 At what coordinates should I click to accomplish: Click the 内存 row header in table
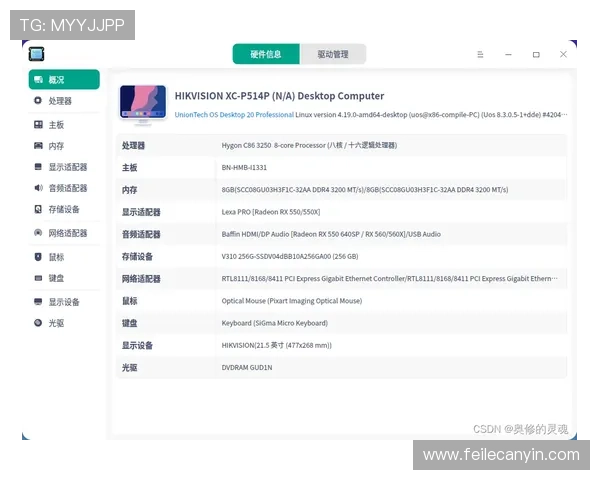(129, 190)
